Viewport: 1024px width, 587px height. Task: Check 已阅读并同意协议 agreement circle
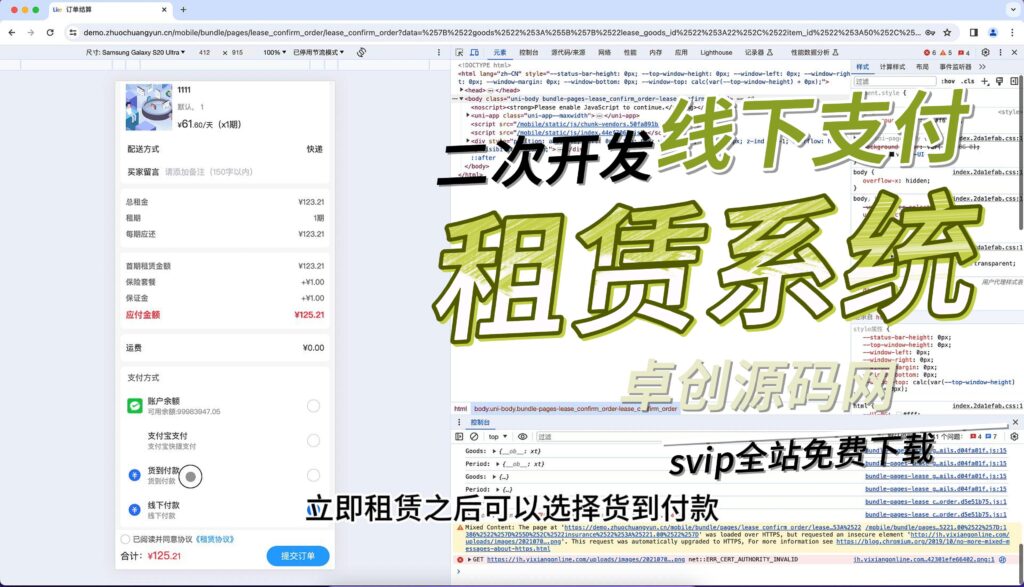coord(125,539)
